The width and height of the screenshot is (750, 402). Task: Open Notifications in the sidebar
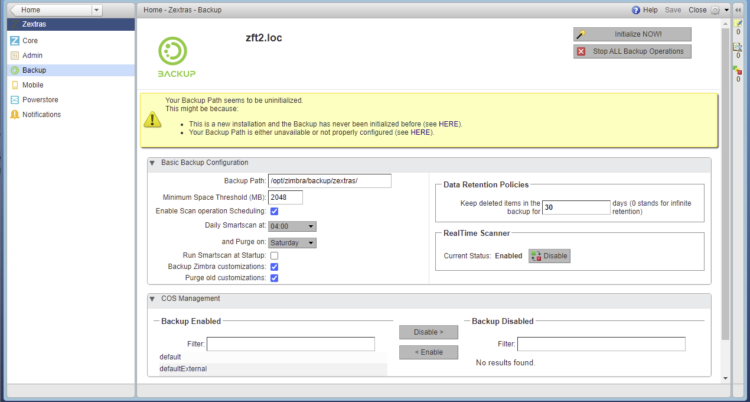coord(42,115)
